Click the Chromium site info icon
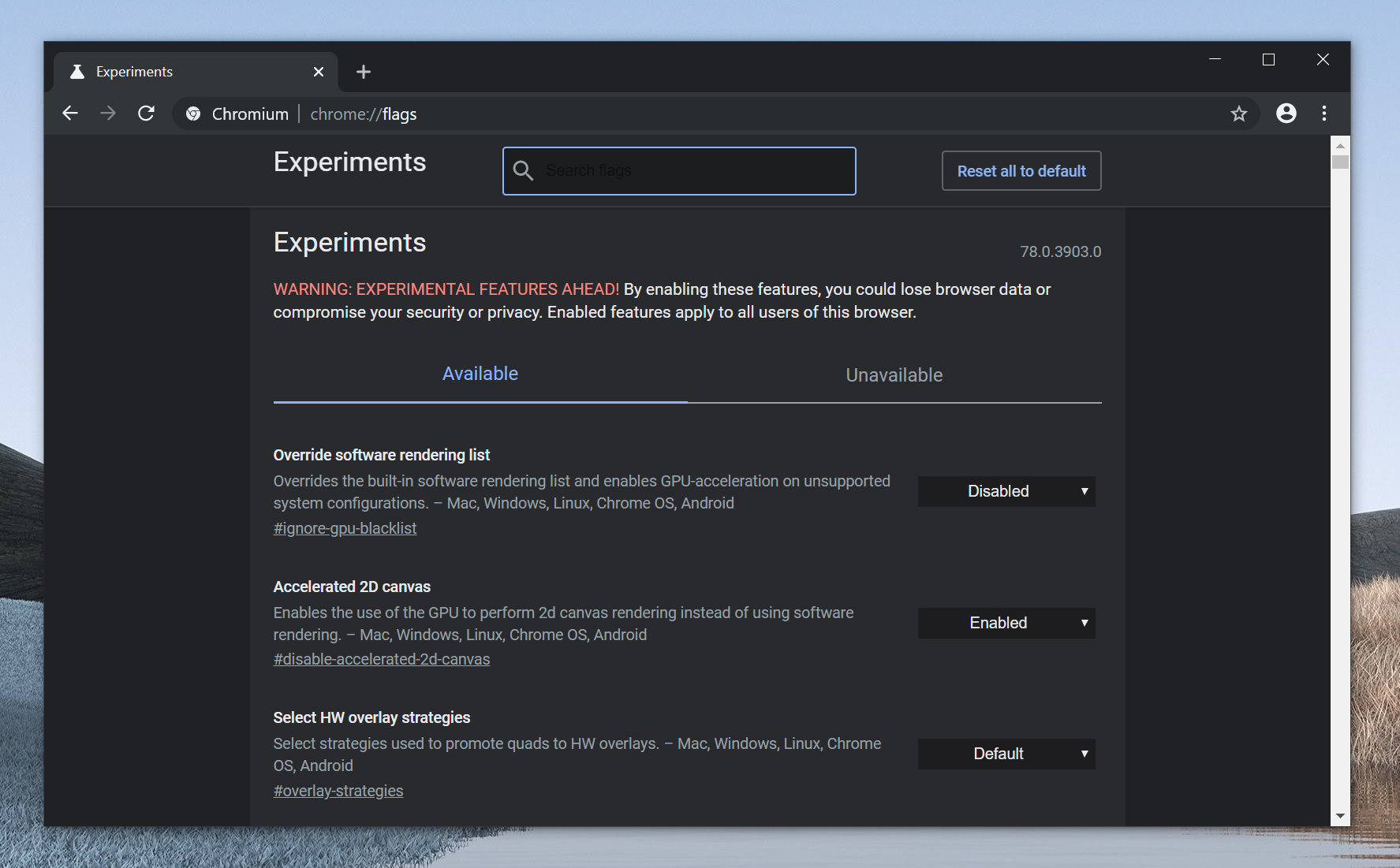 (x=193, y=114)
